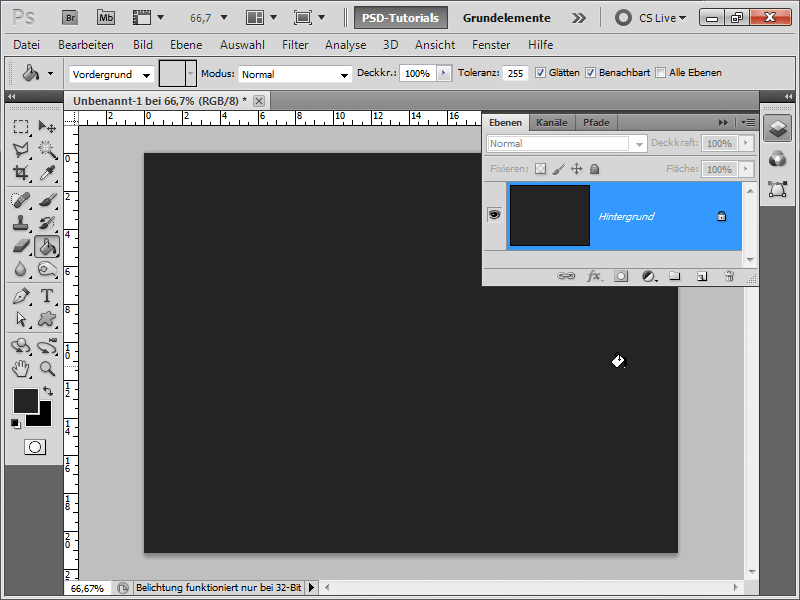800x600 pixels.
Task: Select the Type tool
Action: pos(47,296)
